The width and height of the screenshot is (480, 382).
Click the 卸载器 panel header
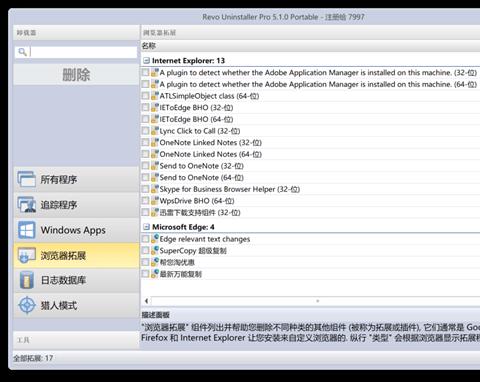tap(76, 33)
